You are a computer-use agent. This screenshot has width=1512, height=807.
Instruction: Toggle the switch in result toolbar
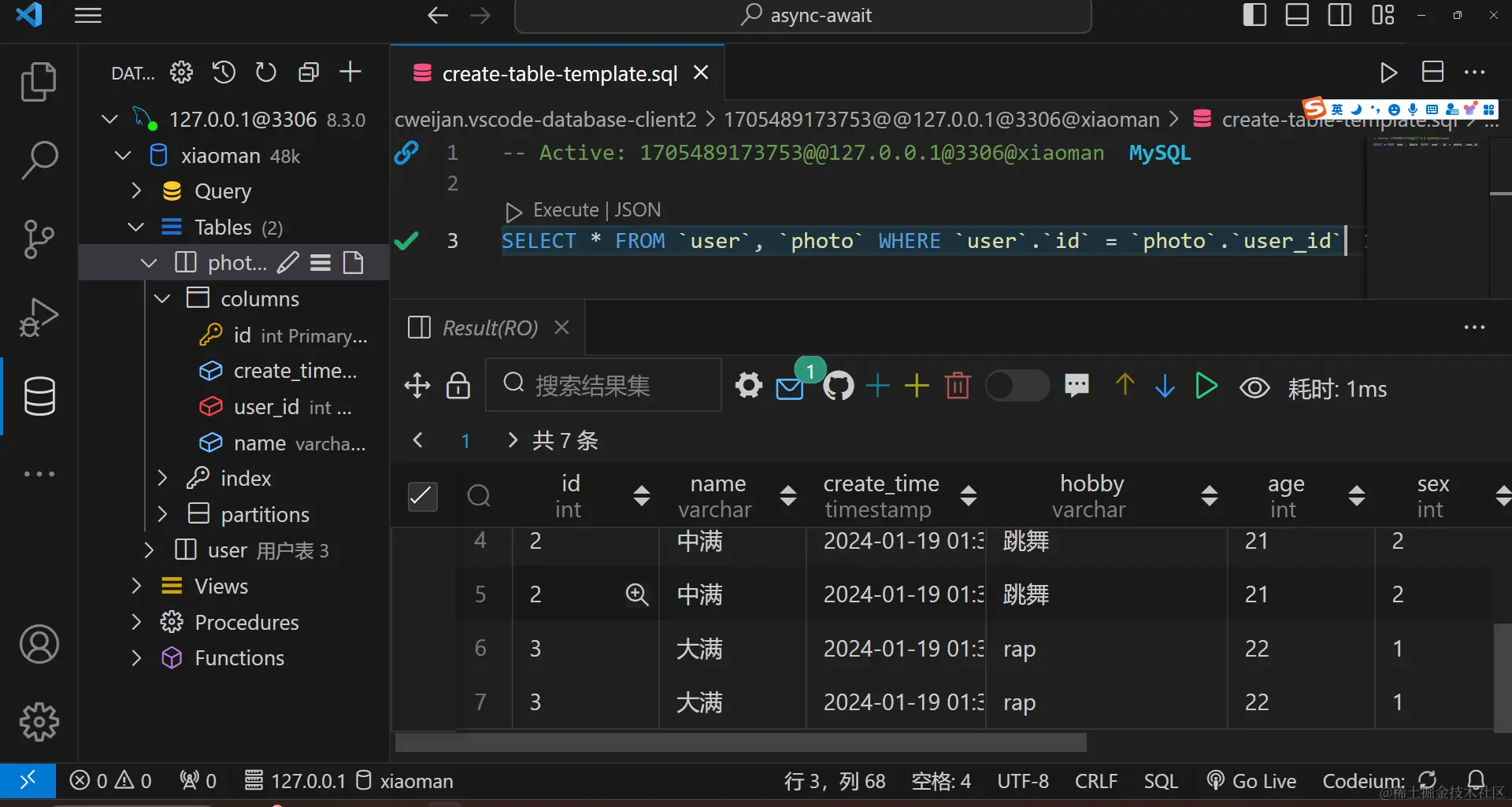1017,386
